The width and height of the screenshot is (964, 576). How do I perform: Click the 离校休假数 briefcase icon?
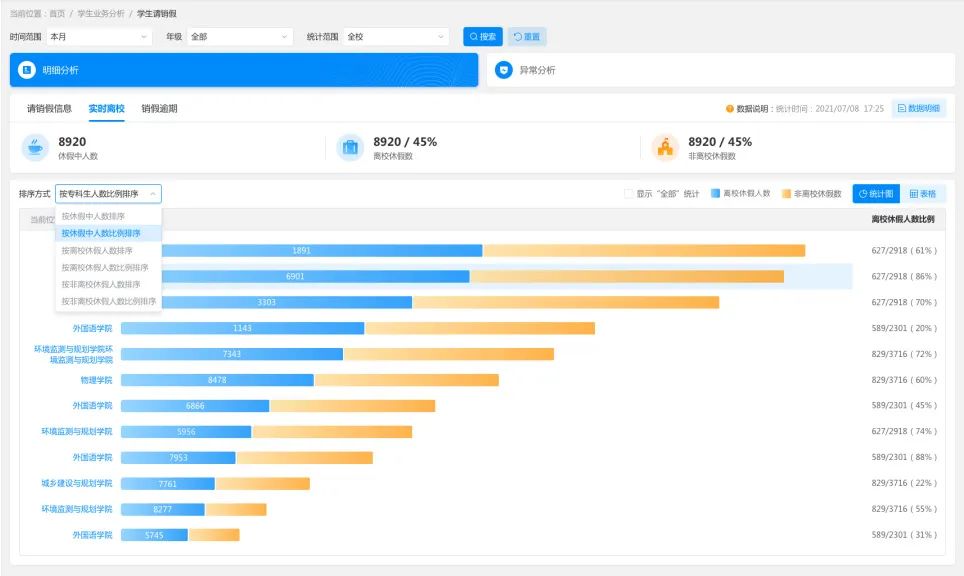[350, 148]
